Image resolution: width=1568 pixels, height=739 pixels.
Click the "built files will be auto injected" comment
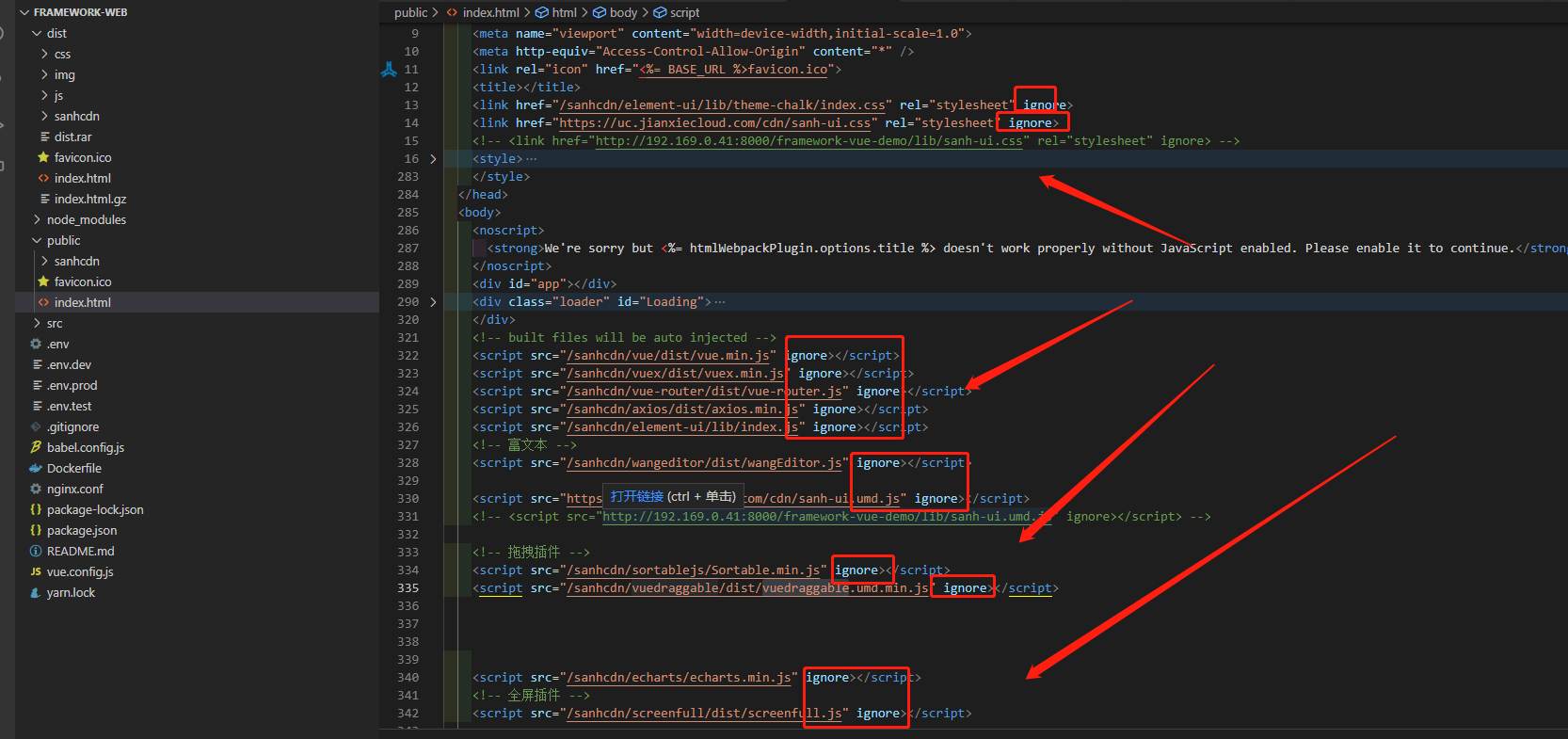[x=624, y=338]
